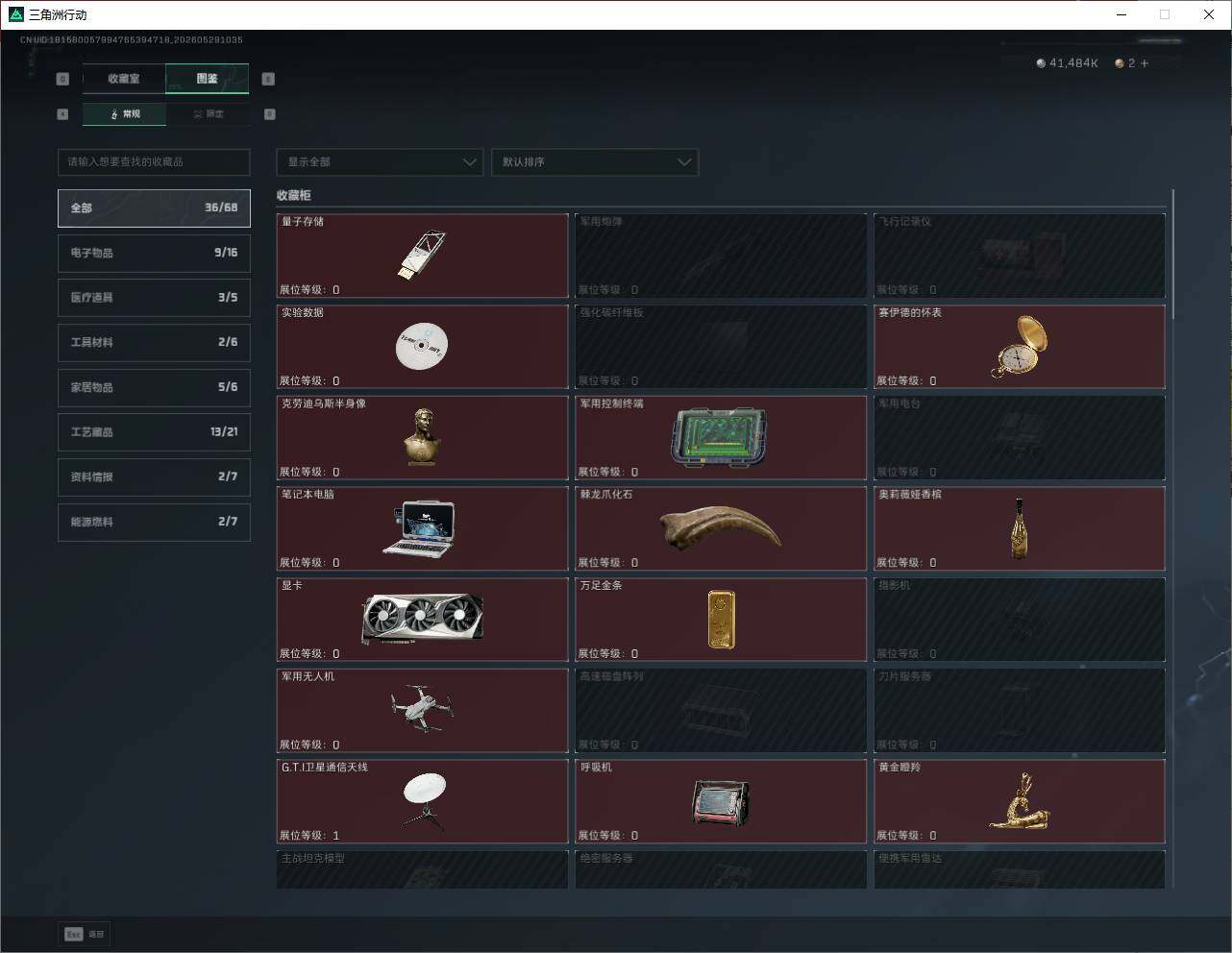Click the plus icon next to currency
This screenshot has height=953, width=1232.
[1145, 63]
